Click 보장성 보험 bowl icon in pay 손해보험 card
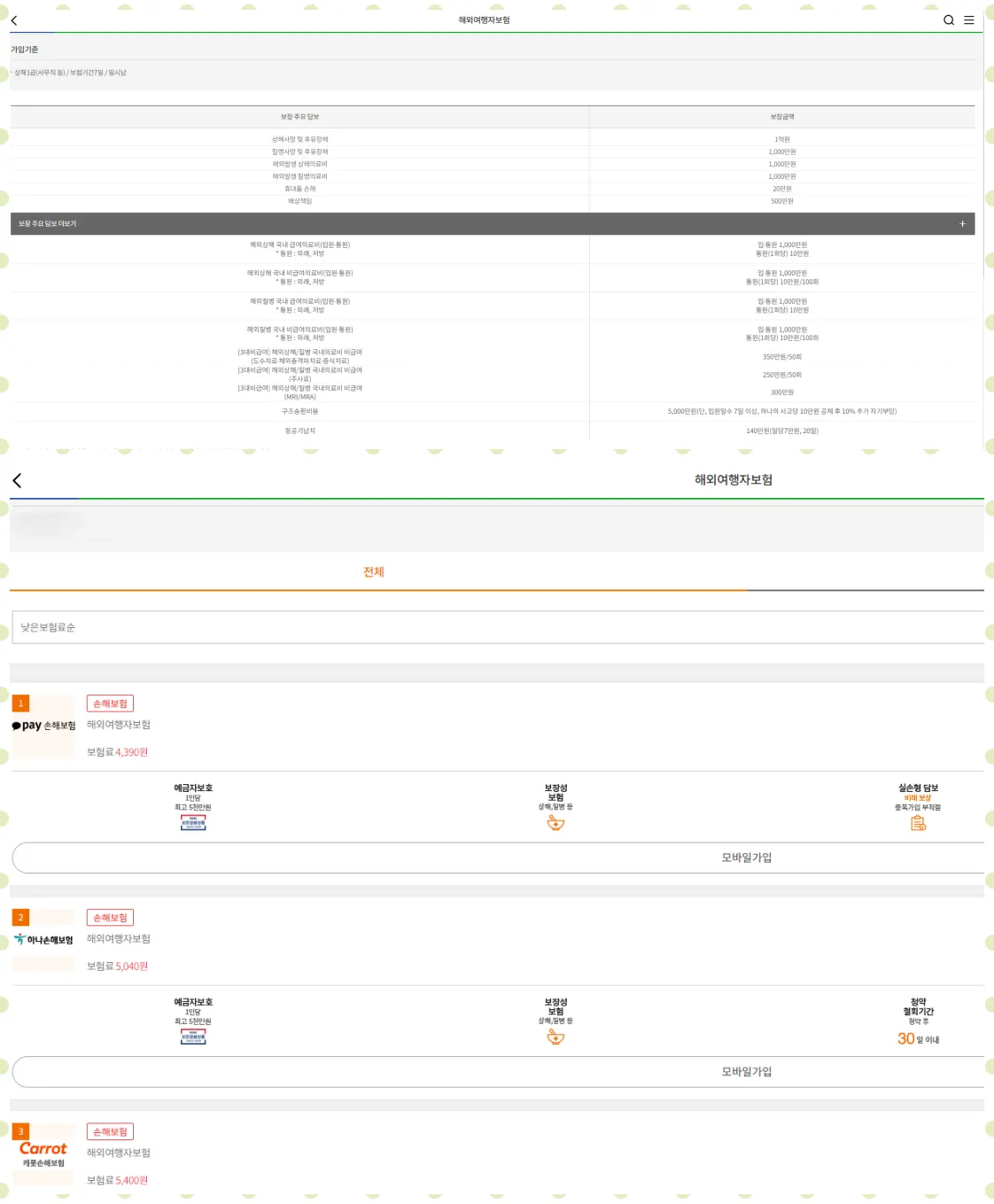Viewport: 994px width, 1204px height. tap(555, 823)
